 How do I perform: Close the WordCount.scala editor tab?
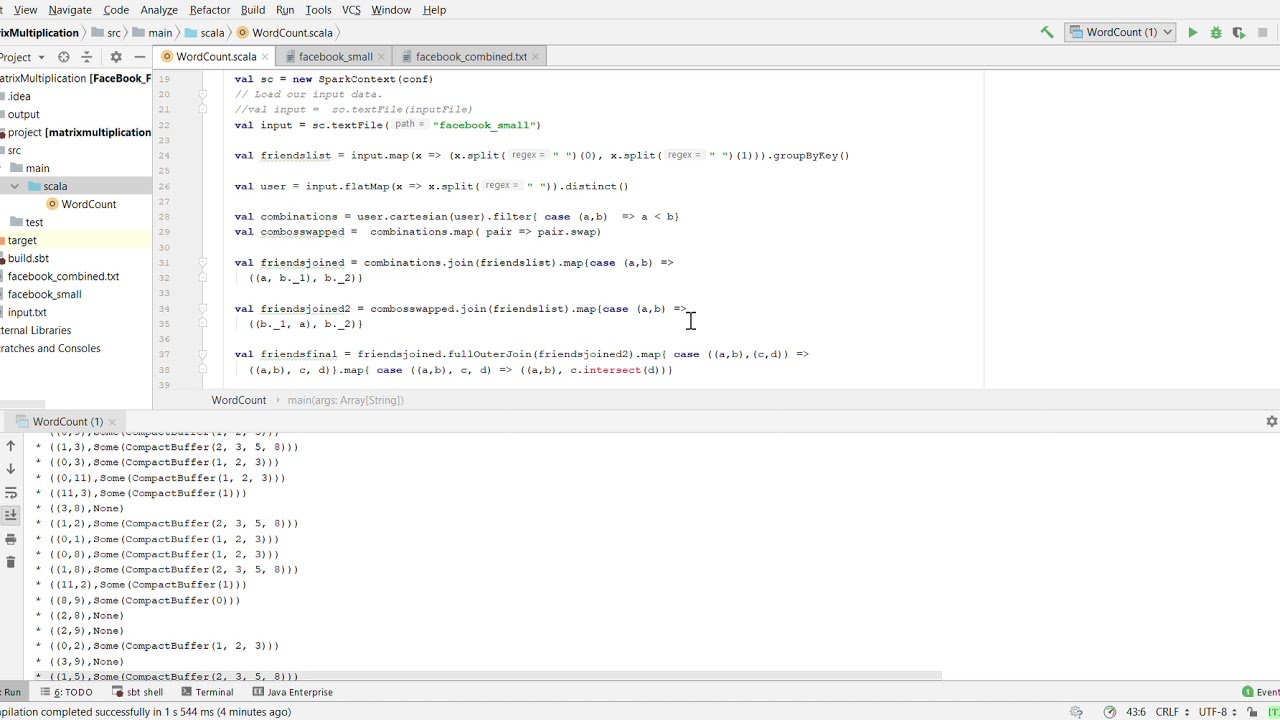click(x=266, y=57)
